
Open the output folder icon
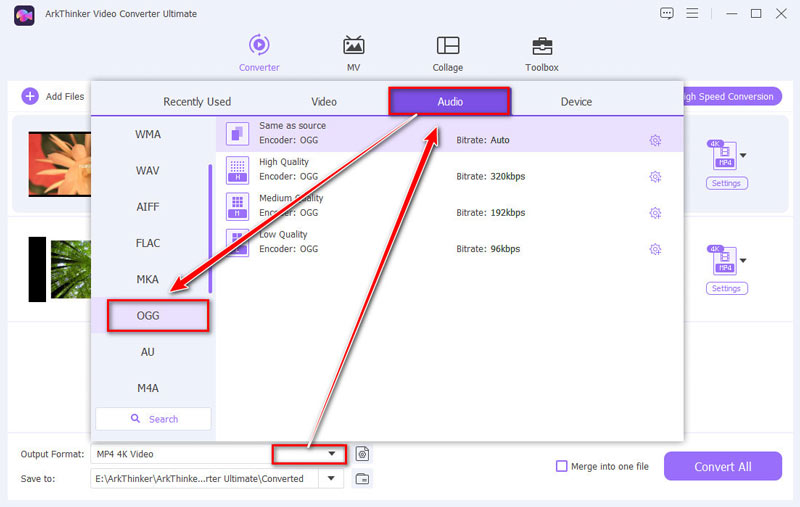362,479
